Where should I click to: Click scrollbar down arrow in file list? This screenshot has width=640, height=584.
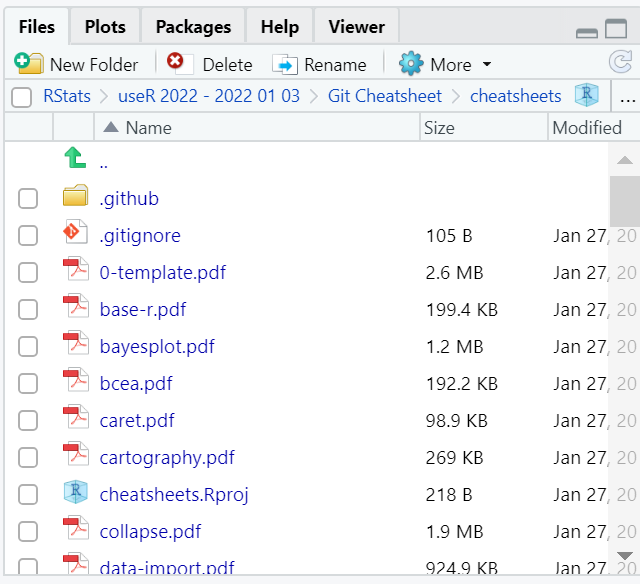tap(624, 555)
